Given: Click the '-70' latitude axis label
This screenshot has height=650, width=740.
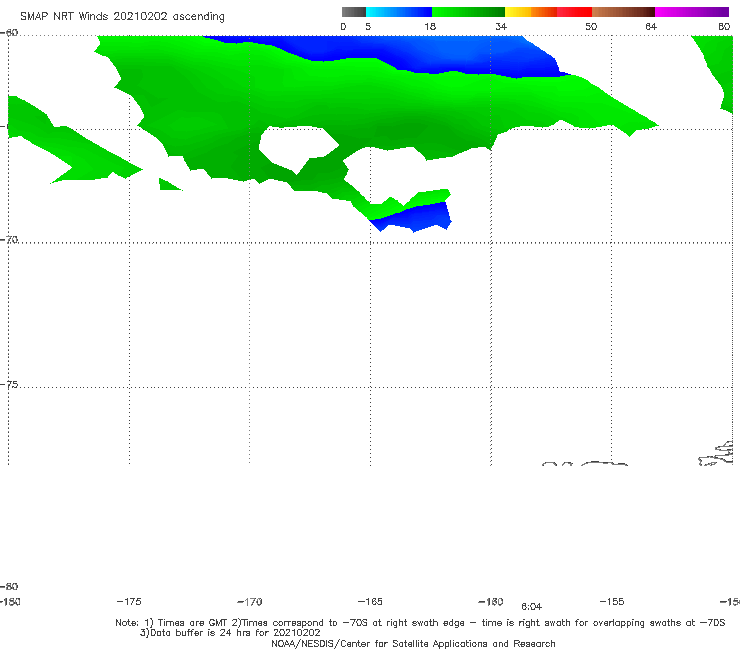Looking at the screenshot, I should pos(9,239).
